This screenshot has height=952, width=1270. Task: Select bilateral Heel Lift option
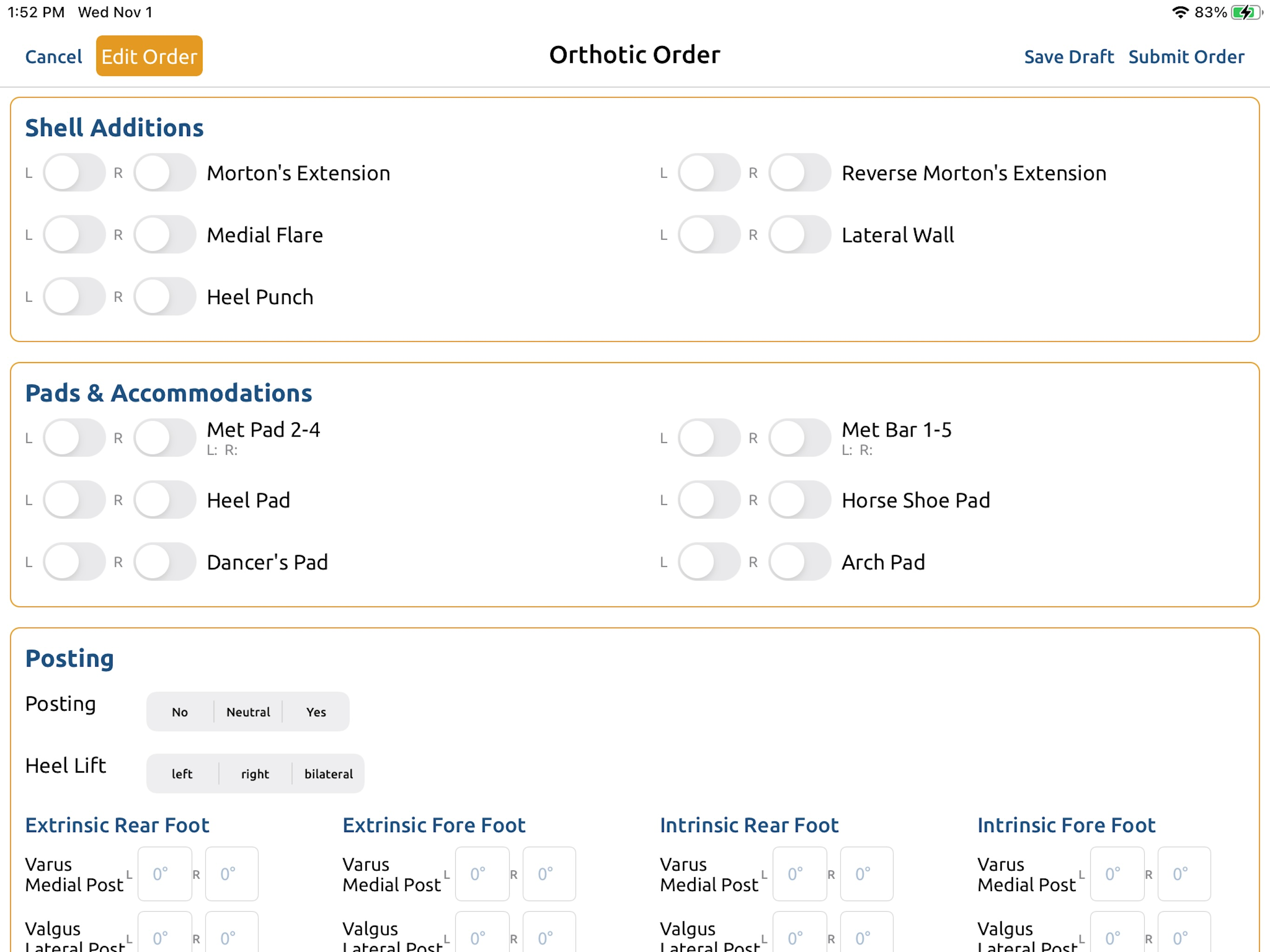point(328,774)
